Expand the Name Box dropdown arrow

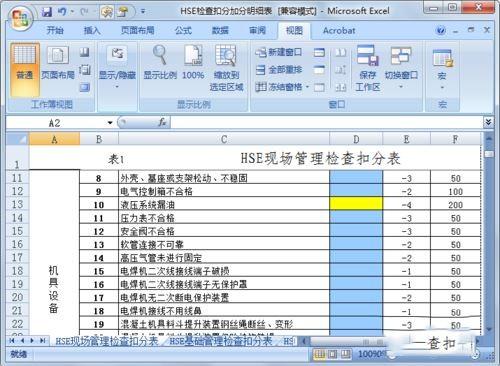coord(110,123)
